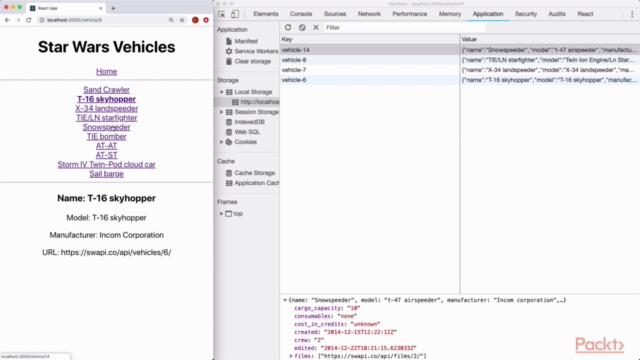Image resolution: width=640 pixels, height=360 pixels.
Task: Open the Sail barge link
Action: pyautogui.click(x=107, y=174)
